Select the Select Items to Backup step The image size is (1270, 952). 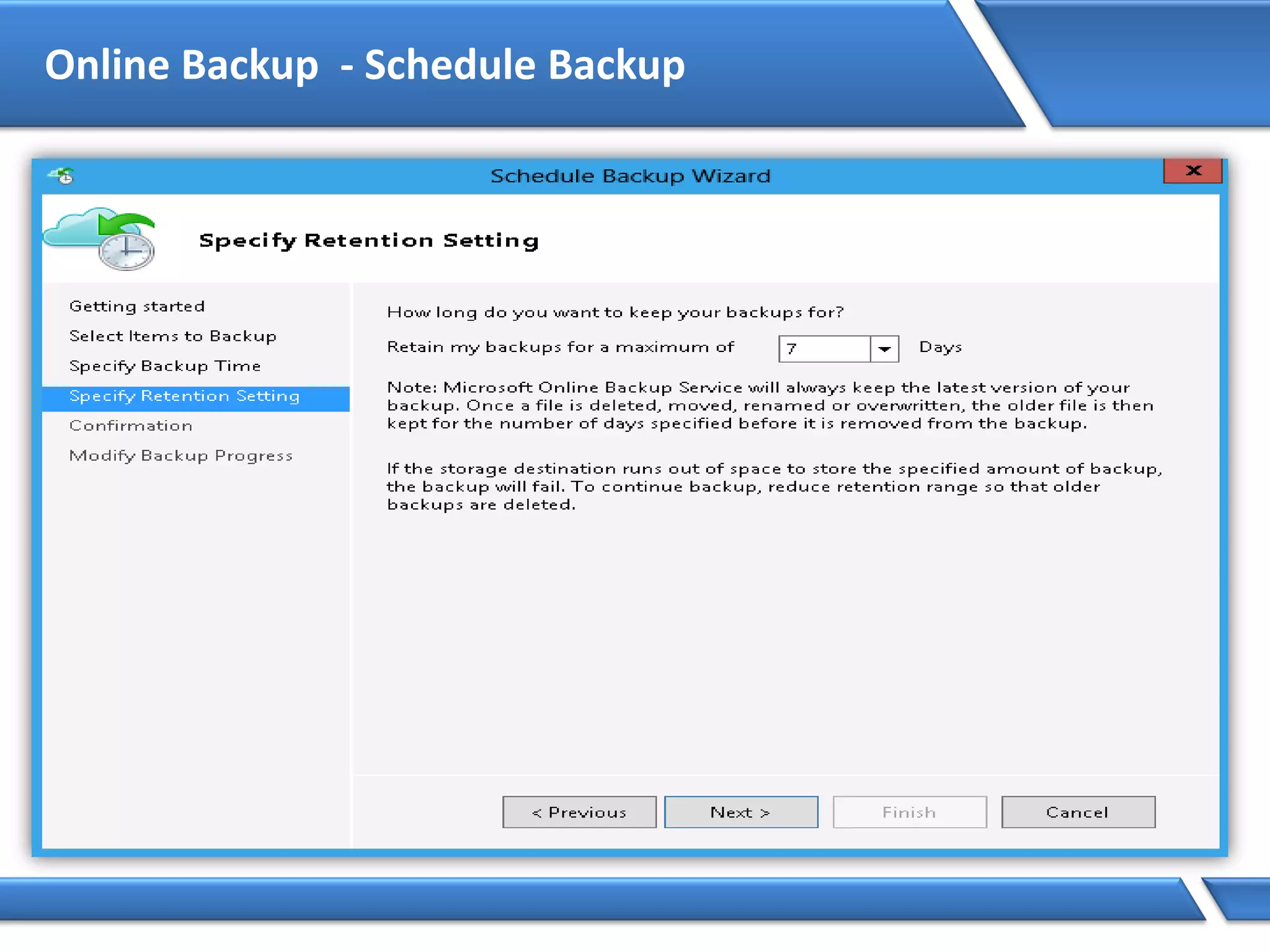(173, 336)
